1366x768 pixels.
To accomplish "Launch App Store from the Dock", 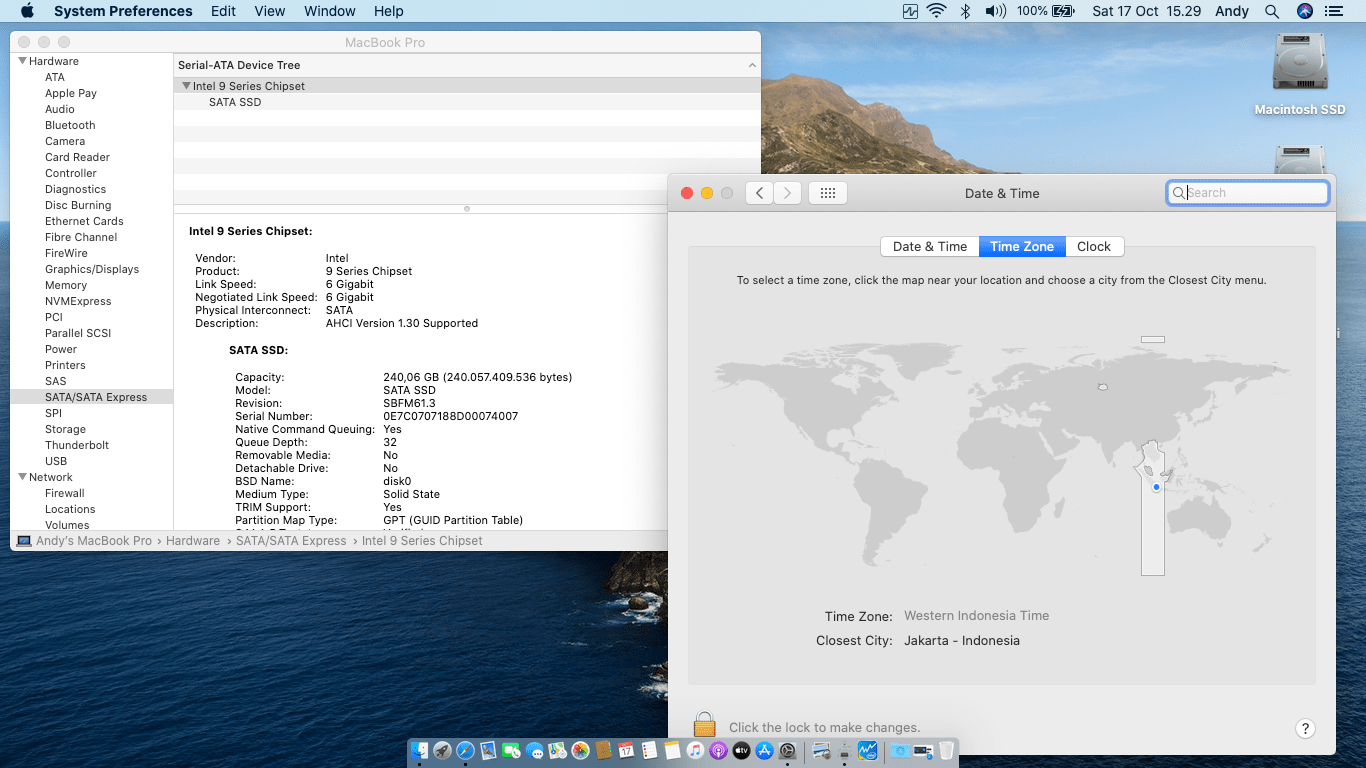I will [x=765, y=750].
